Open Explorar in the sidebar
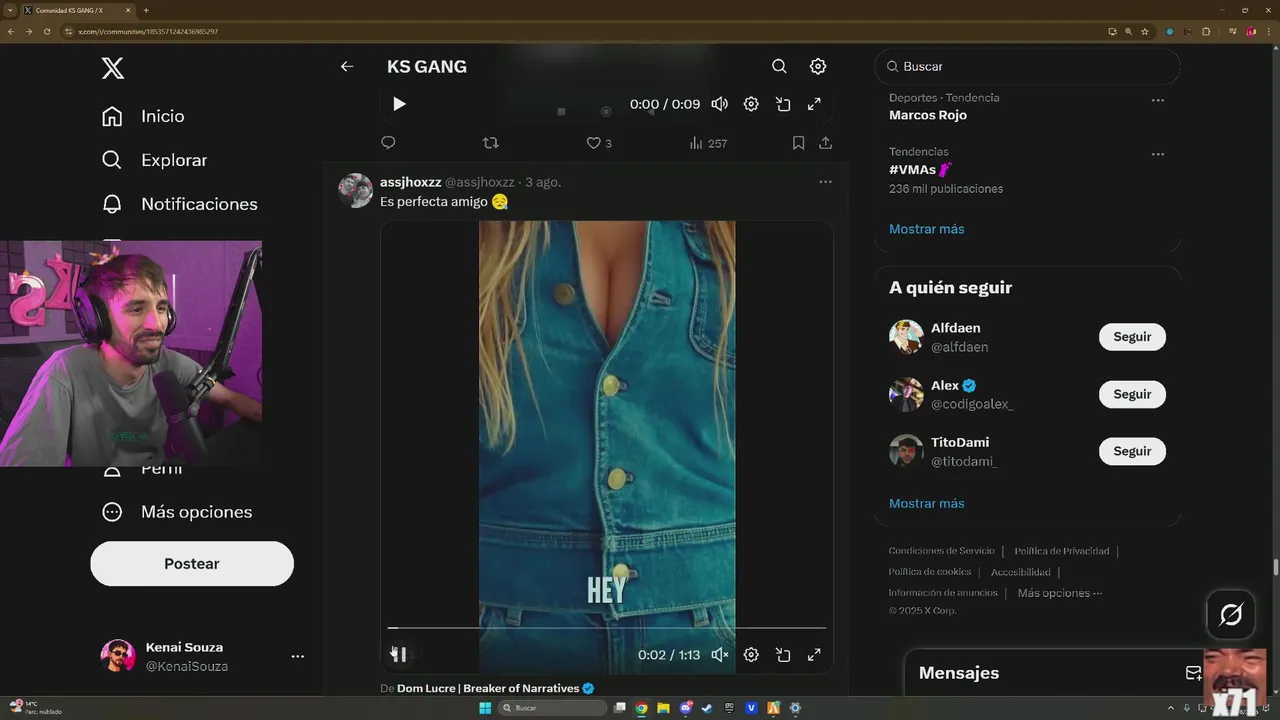This screenshot has width=1280, height=720. (x=154, y=160)
